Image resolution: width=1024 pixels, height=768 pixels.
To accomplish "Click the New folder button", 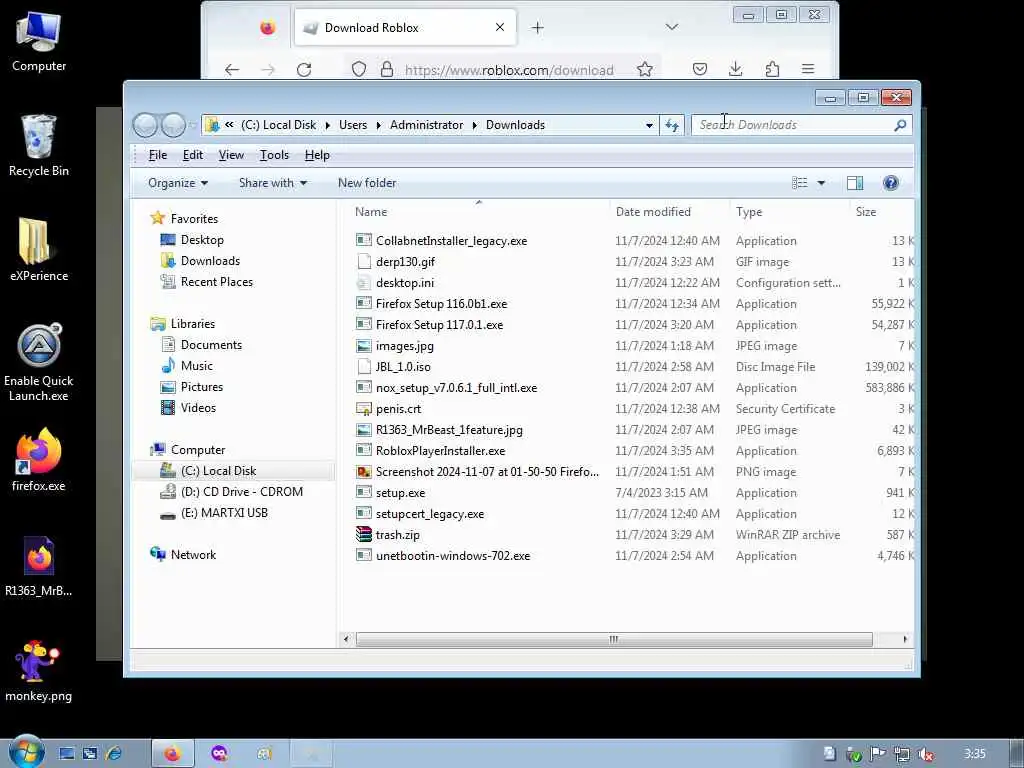I will [367, 183].
